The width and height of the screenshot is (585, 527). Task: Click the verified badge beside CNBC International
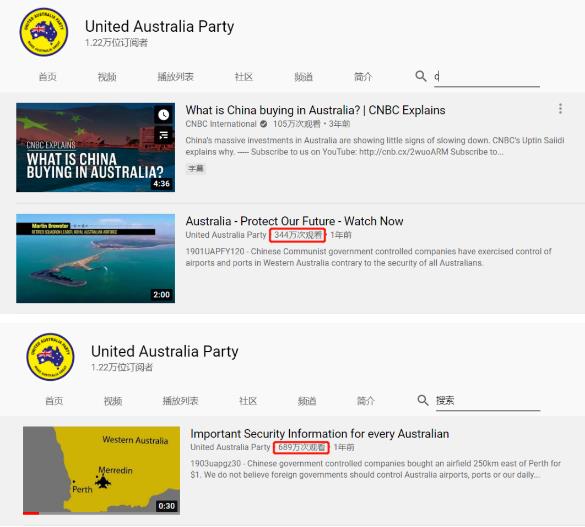pos(263,124)
